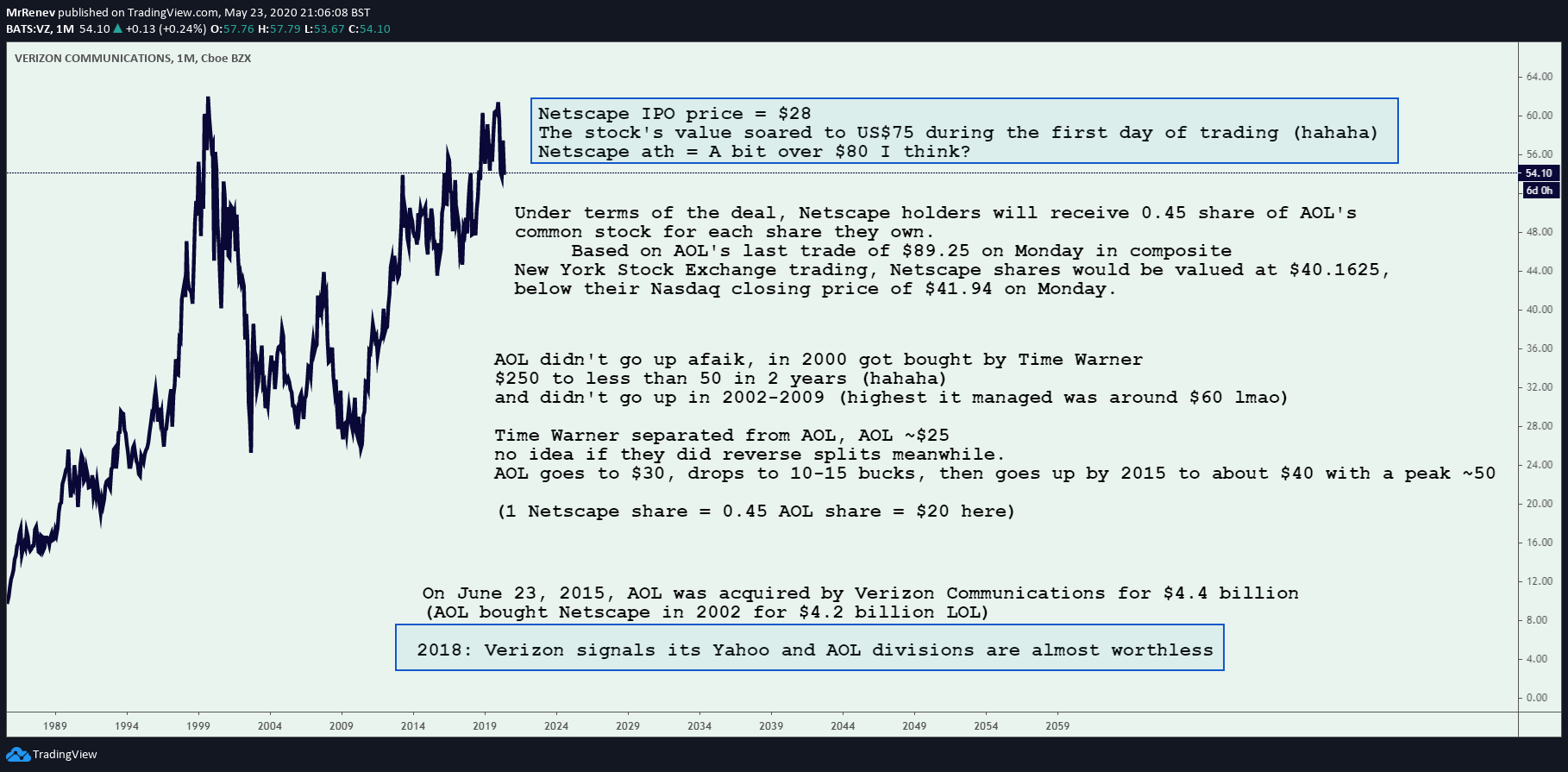Click the 24.00 price axis label
The height and width of the screenshot is (772, 1568).
coord(1539,465)
